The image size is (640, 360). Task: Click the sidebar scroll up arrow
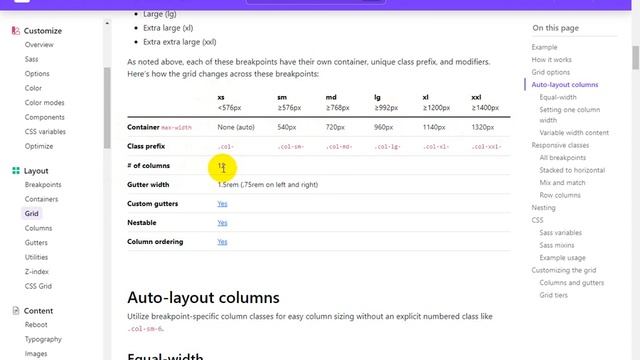(x=107, y=23)
